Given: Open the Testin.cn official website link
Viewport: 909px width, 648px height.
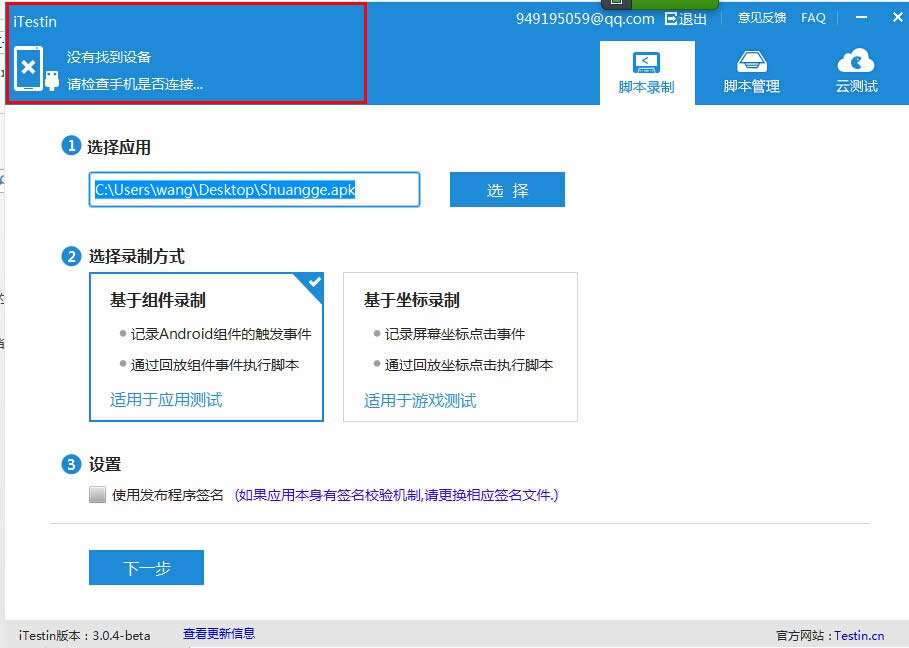Looking at the screenshot, I should [860, 635].
